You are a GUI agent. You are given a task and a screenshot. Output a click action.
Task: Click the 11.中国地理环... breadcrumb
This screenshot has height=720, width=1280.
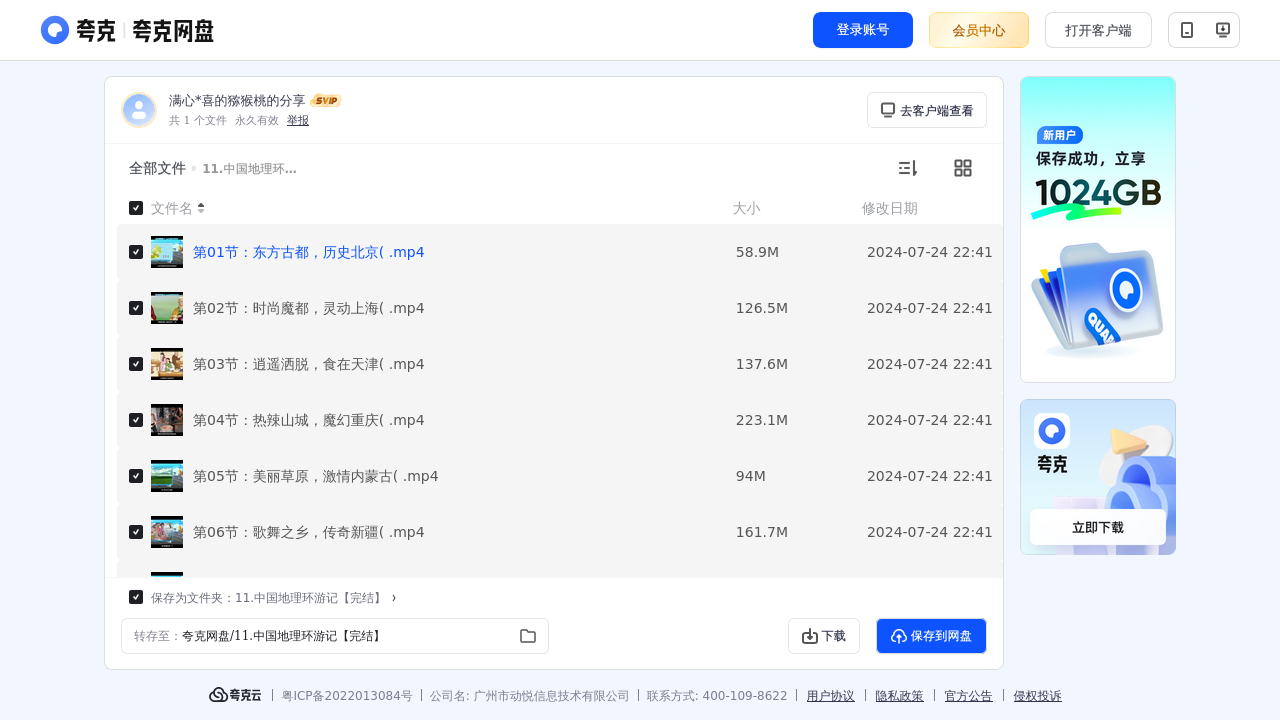(249, 169)
